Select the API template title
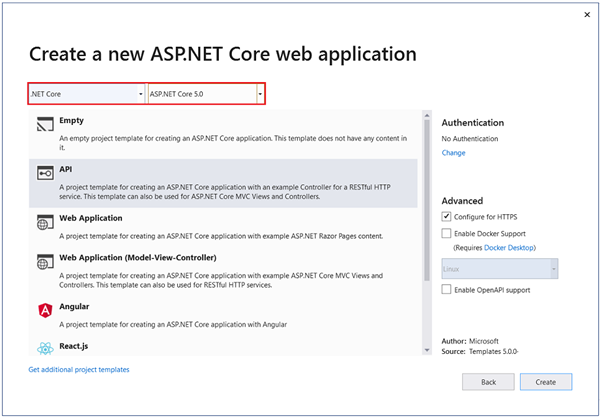The width and height of the screenshot is (600, 417). (x=66, y=170)
